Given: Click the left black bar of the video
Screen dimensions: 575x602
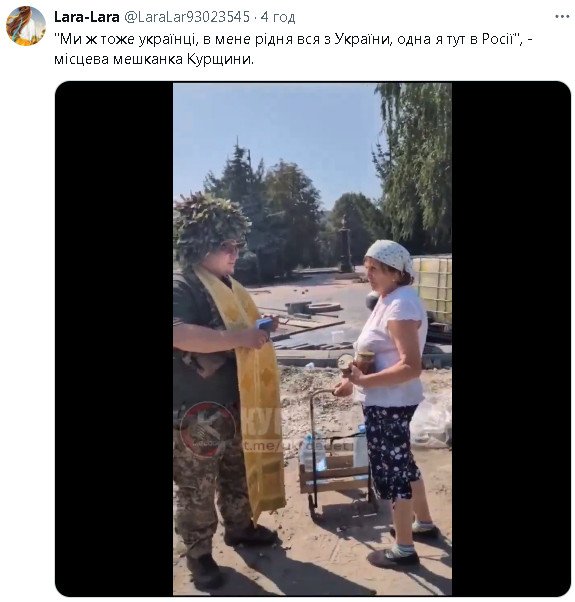Looking at the screenshot, I should [114, 339].
